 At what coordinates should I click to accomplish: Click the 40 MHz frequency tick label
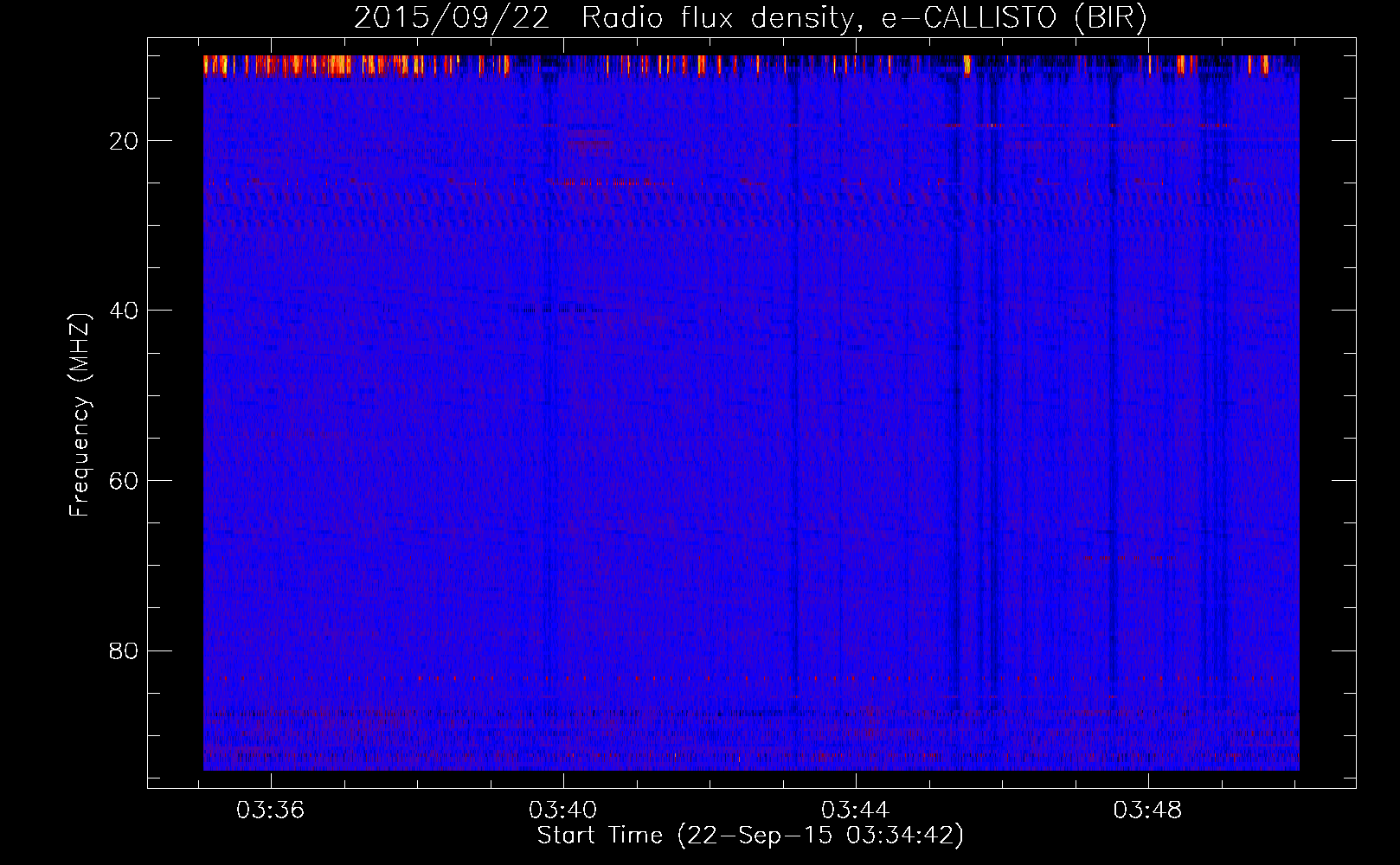click(x=124, y=311)
